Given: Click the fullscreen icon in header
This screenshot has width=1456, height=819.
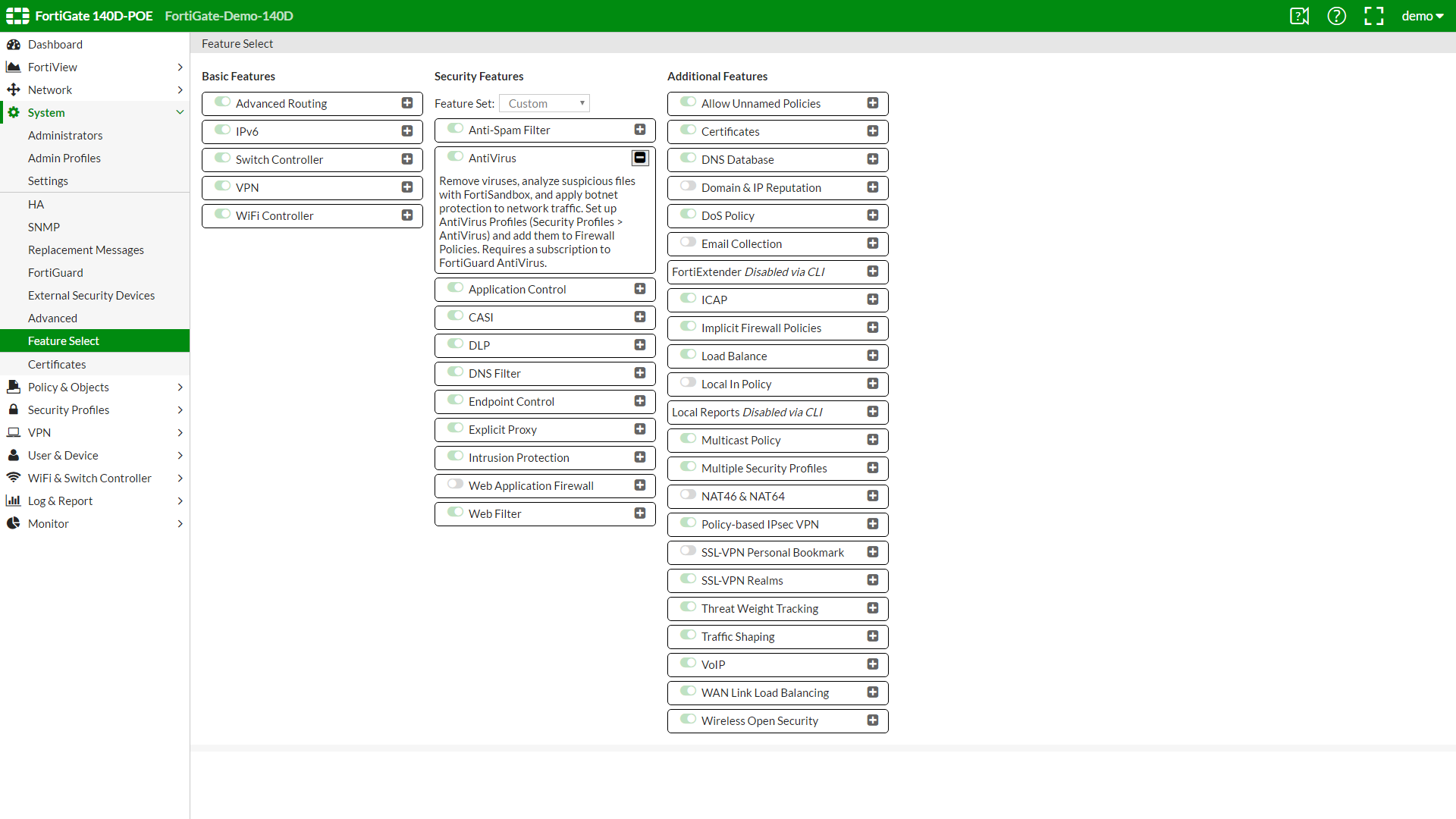Looking at the screenshot, I should click(1373, 16).
